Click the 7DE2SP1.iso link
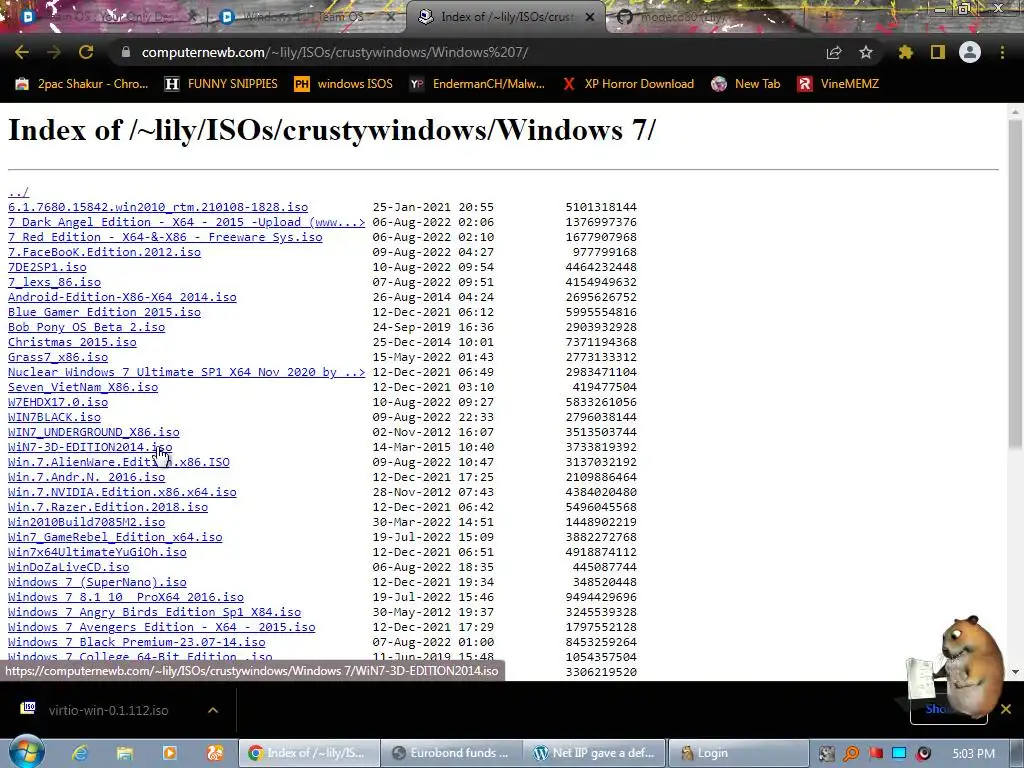Screen dimensions: 1024x768 (x=47, y=267)
